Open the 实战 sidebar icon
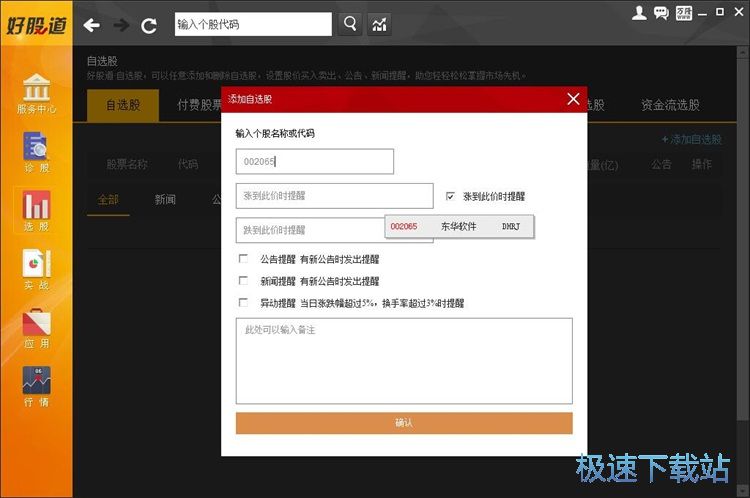 coord(36,270)
